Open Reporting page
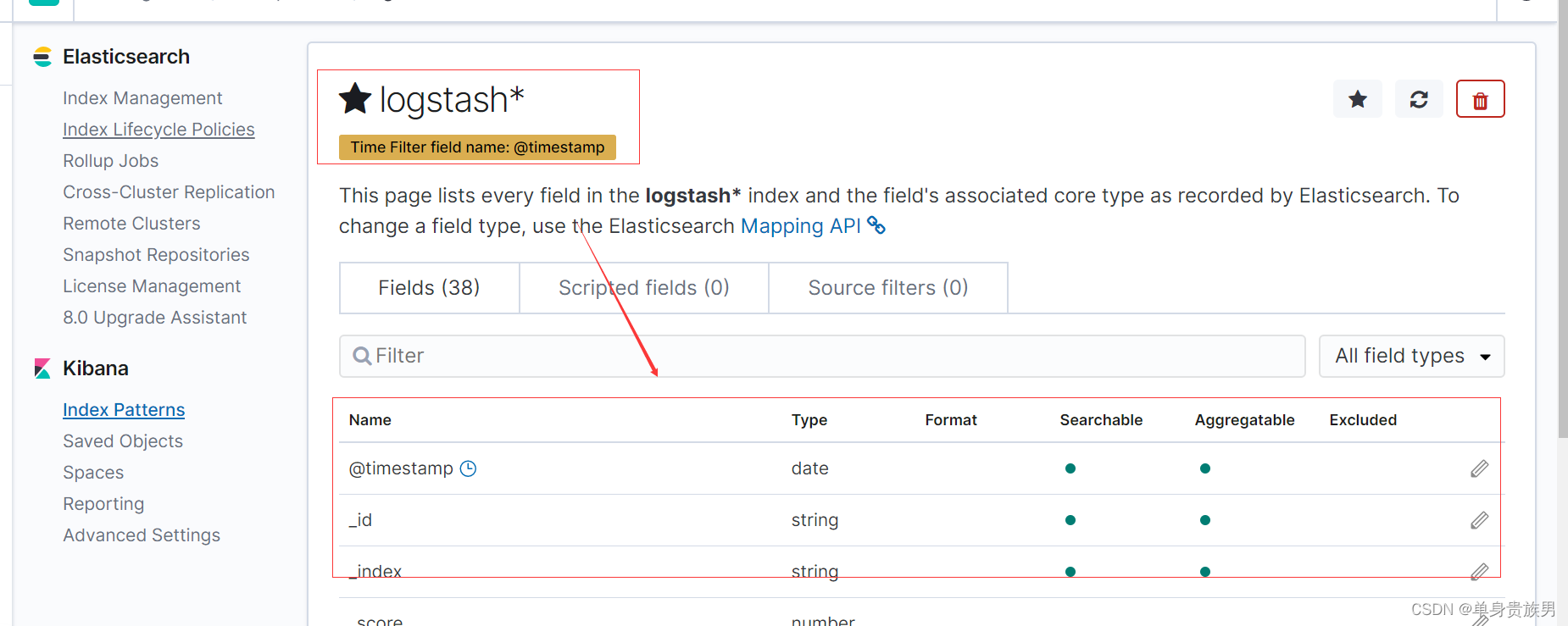This screenshot has height=626, width=1568. pyautogui.click(x=103, y=504)
